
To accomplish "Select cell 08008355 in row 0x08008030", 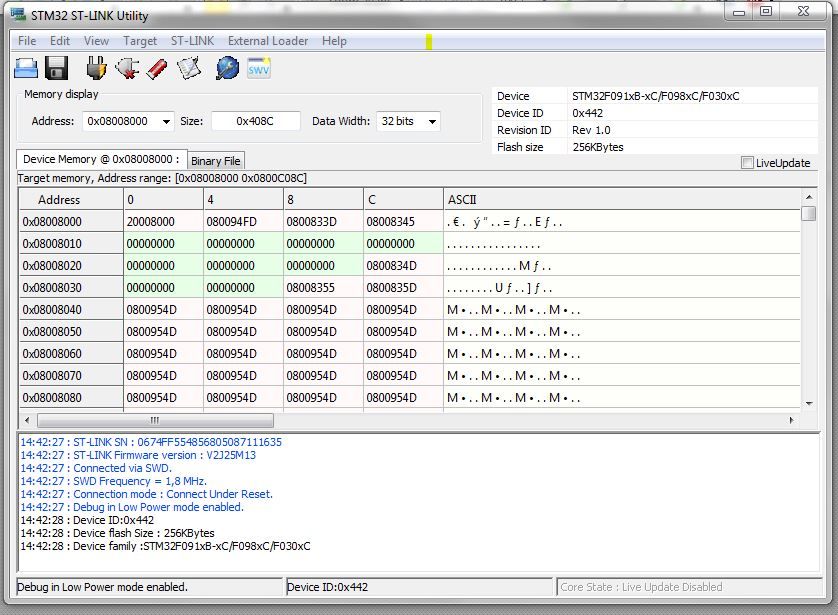I will pyautogui.click(x=323, y=287).
